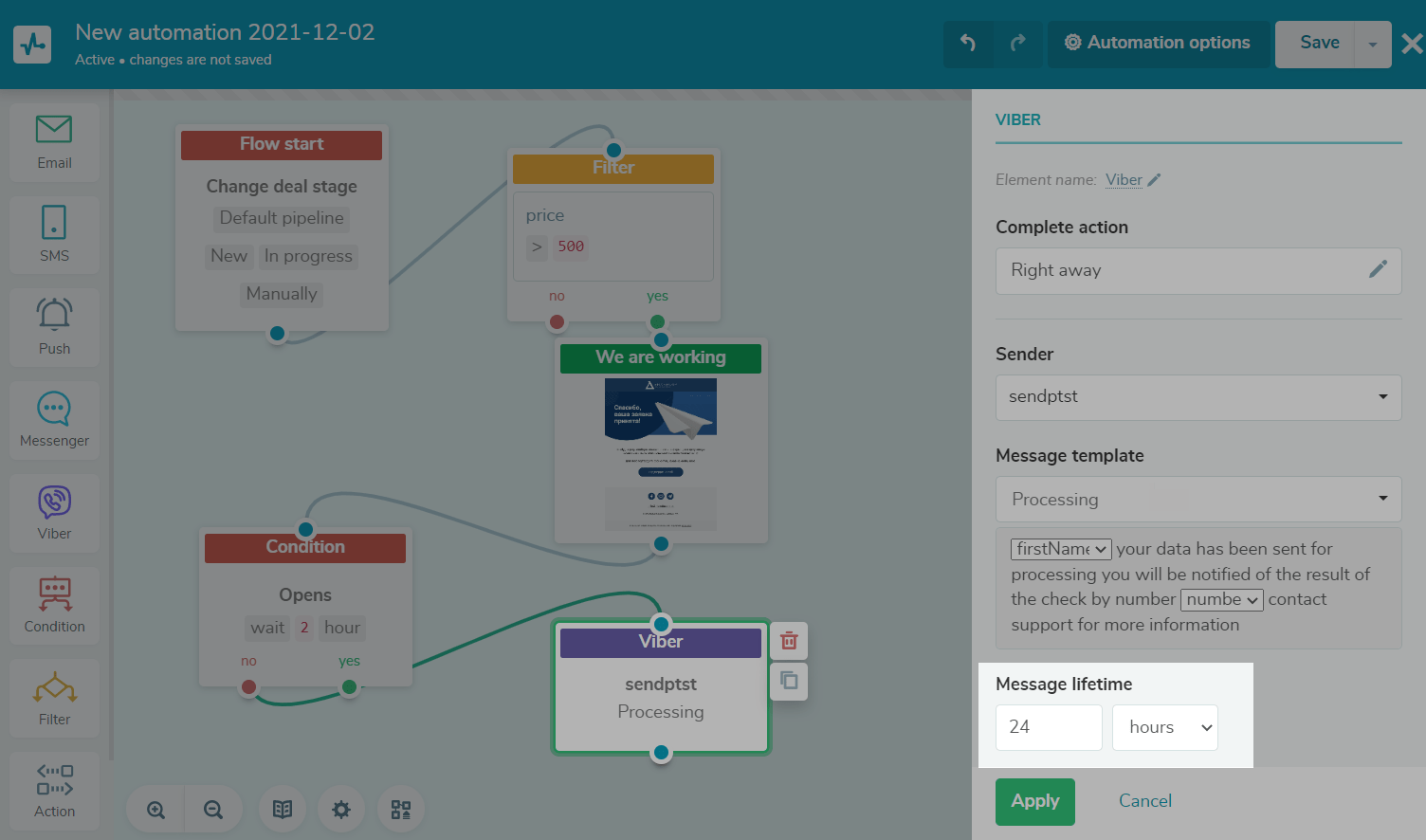Add an Email element from sidebar
1426x840 pixels.
point(54,142)
